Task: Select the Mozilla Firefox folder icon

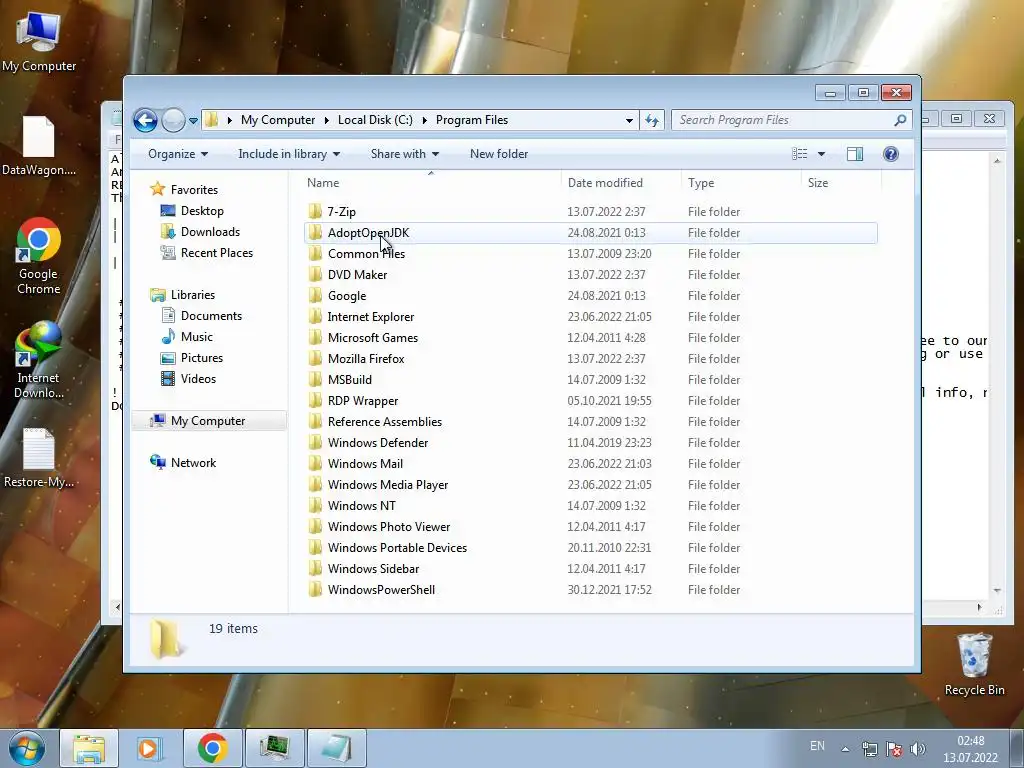Action: coord(315,358)
